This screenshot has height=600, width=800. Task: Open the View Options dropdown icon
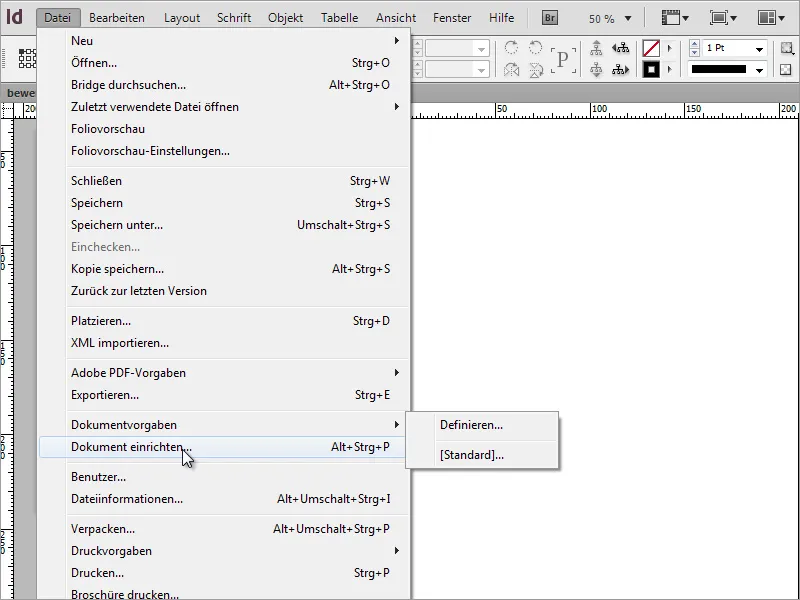[674, 18]
